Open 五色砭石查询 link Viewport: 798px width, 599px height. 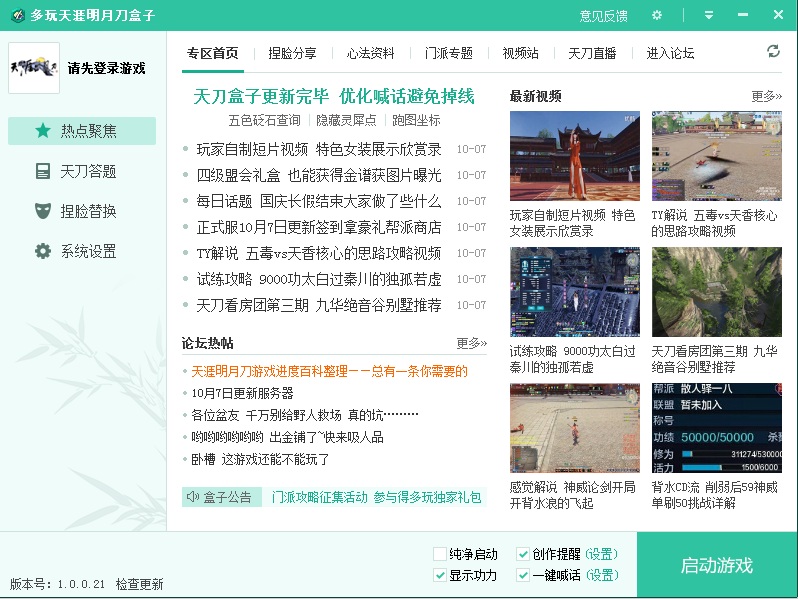(264, 120)
